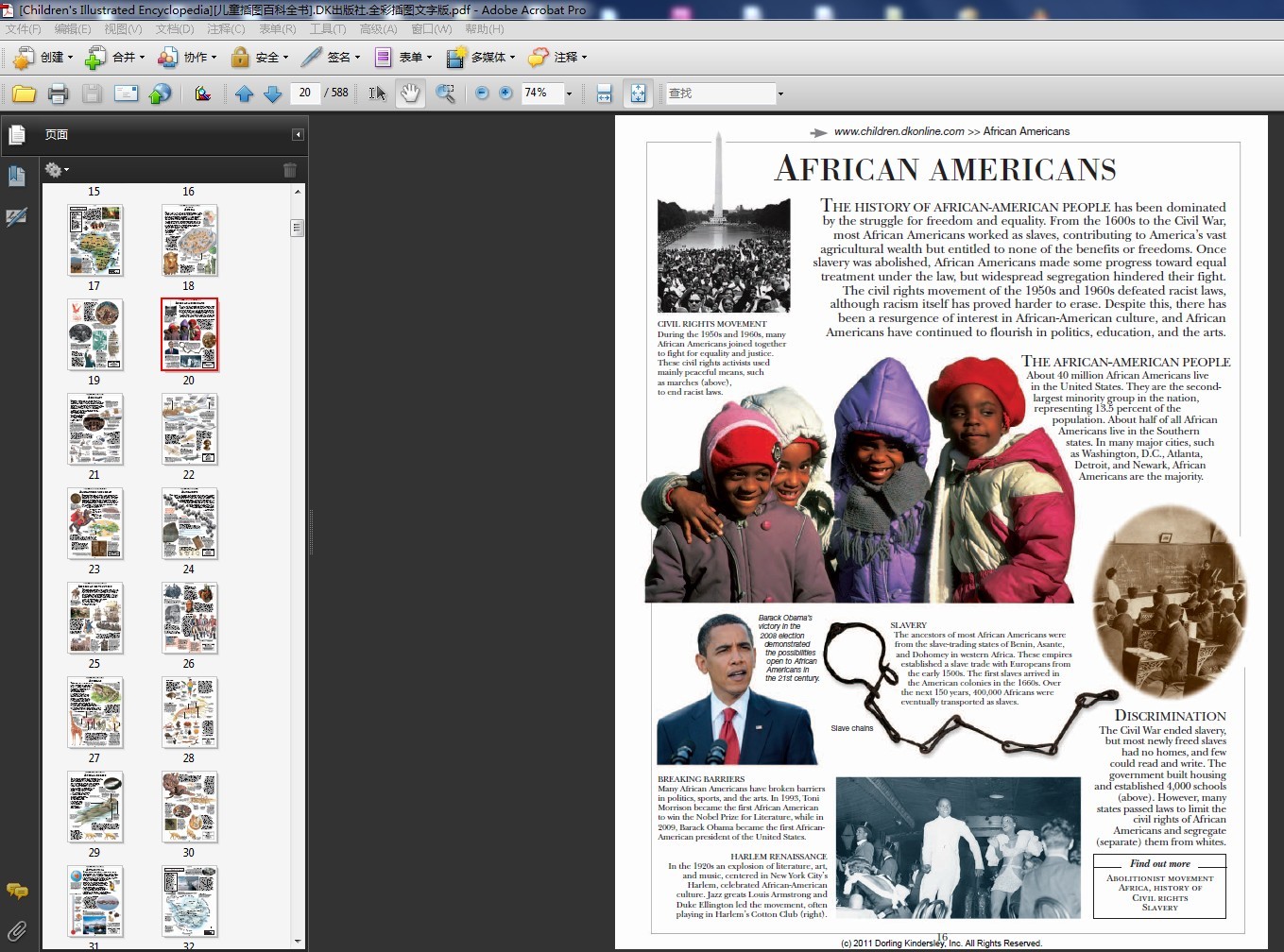
Task: Click the Print icon
Action: pos(58,93)
